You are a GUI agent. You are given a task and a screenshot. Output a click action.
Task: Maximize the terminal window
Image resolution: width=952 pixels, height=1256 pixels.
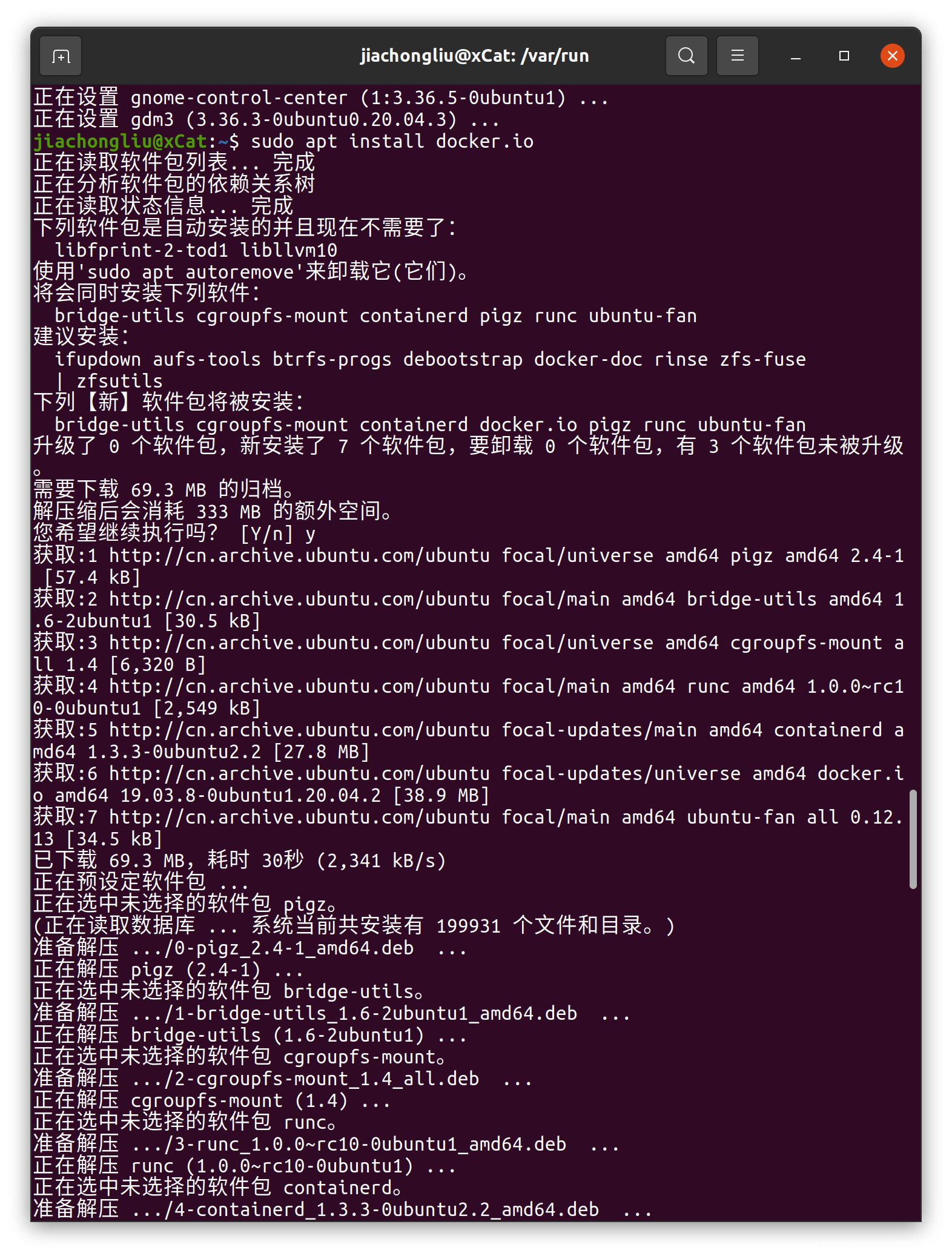point(844,56)
